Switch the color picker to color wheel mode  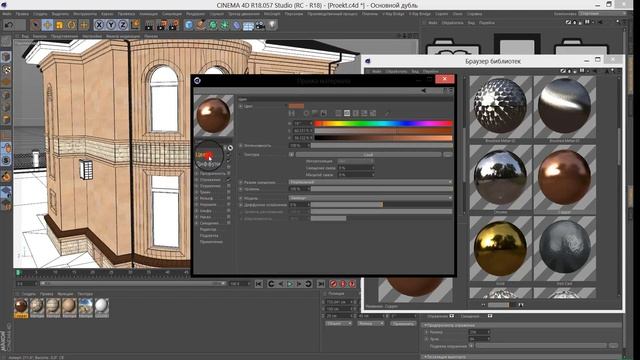pos(306,113)
